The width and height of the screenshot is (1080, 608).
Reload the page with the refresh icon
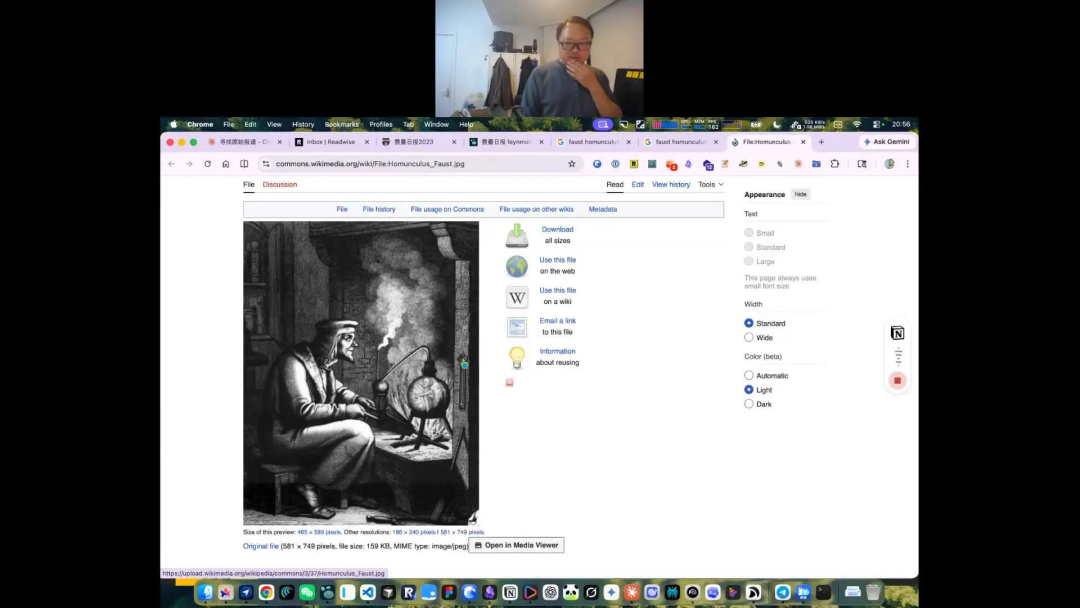pyautogui.click(x=207, y=164)
